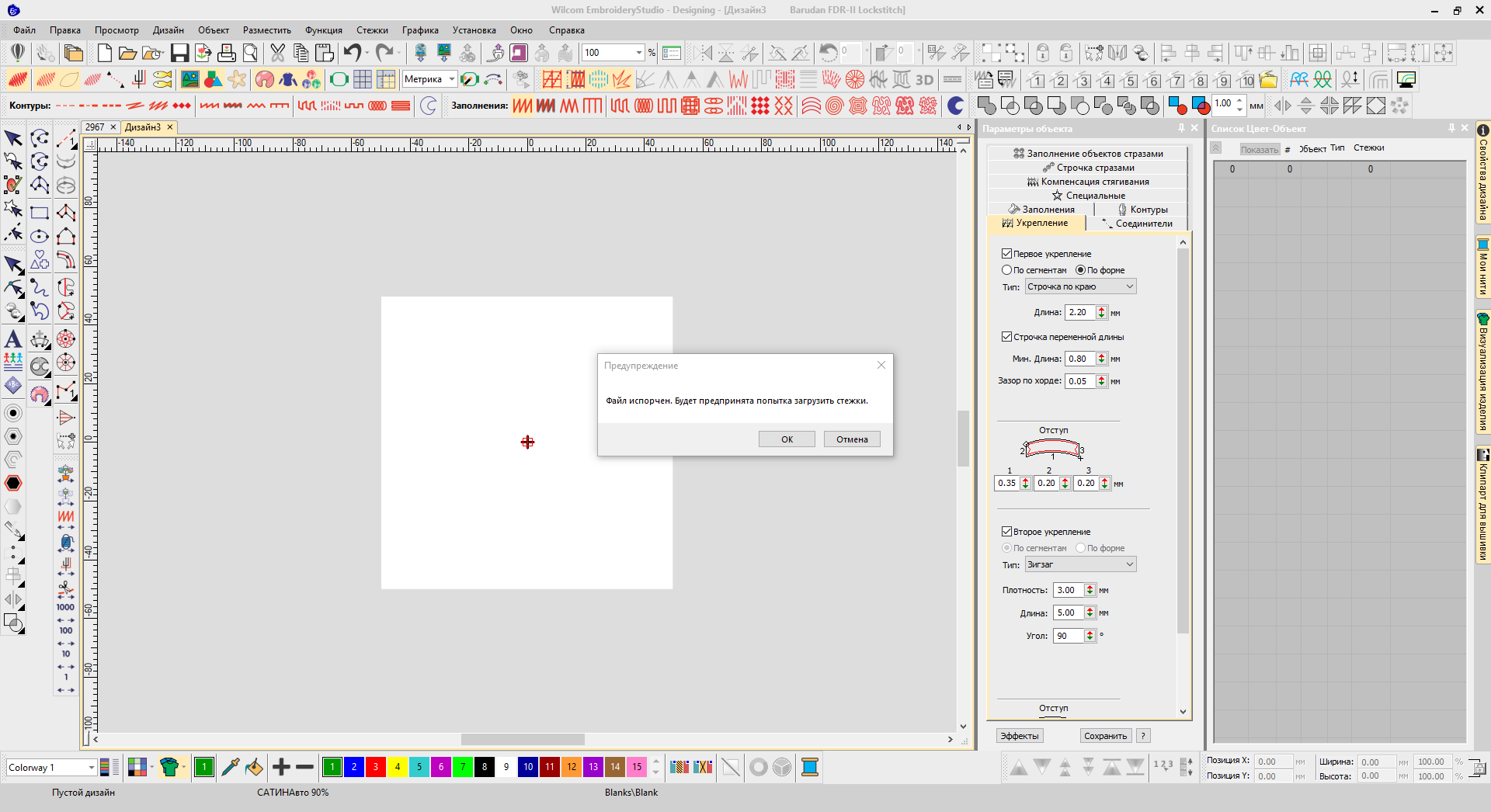Open the Строчка по краю type dropdown
1491x812 pixels.
point(1080,286)
